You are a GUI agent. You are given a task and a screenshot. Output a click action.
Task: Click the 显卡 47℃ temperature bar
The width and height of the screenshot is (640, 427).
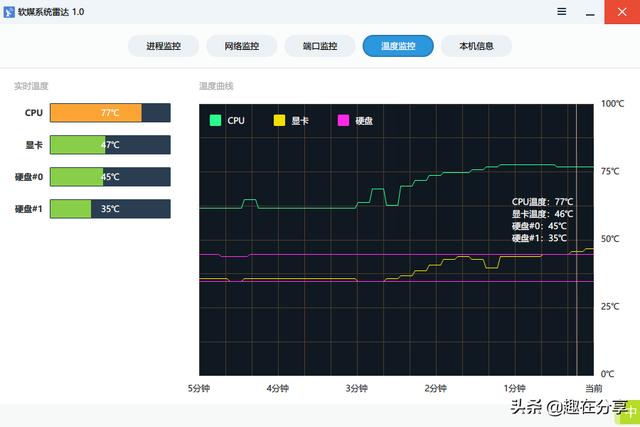(110, 145)
